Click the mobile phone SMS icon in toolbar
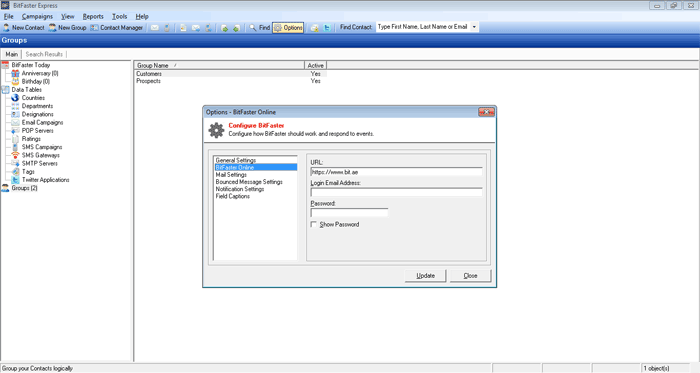This screenshot has height=373, width=700. (167, 28)
